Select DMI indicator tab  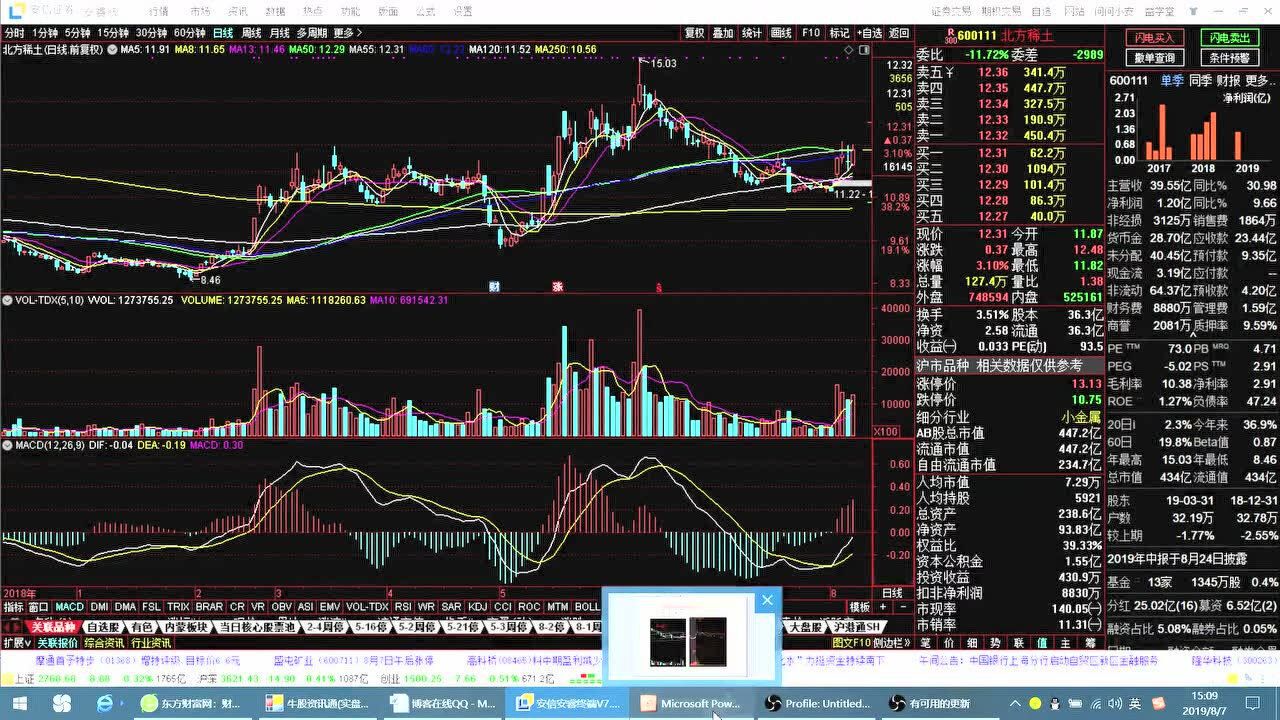pyautogui.click(x=100, y=607)
